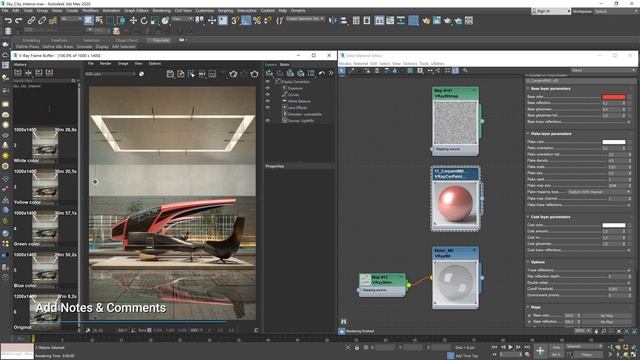640x360 pixels.
Task: Click Undo arrow icon in Layers panel
Action: point(322,73)
